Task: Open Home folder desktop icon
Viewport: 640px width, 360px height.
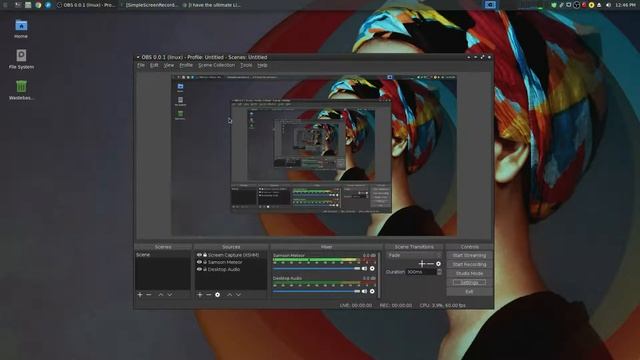Action: pos(21,29)
